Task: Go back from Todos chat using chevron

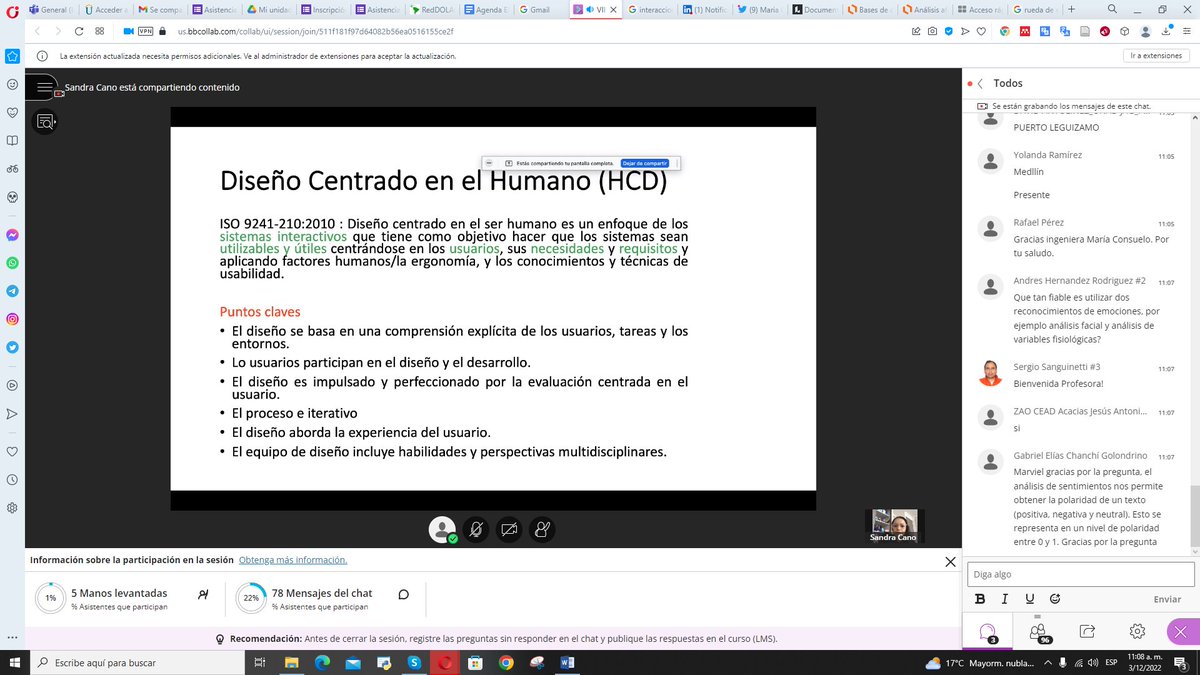Action: point(981,84)
